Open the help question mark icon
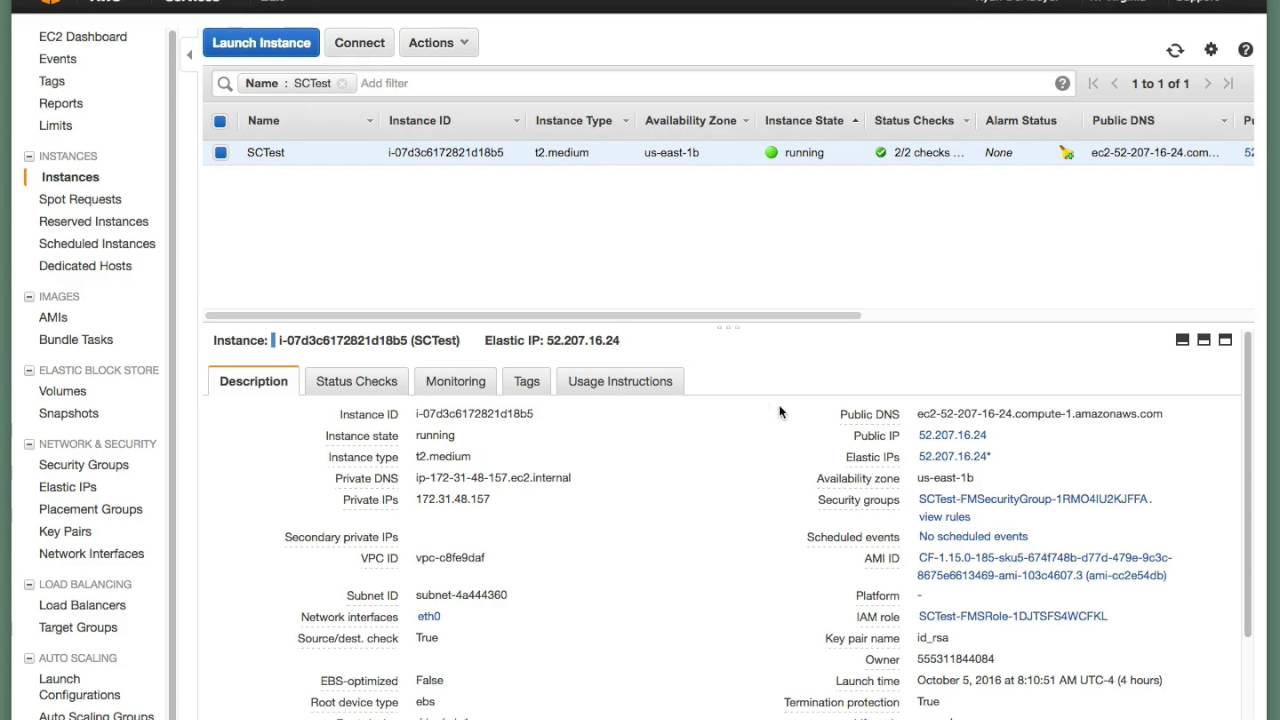1280x720 pixels. click(x=1245, y=49)
